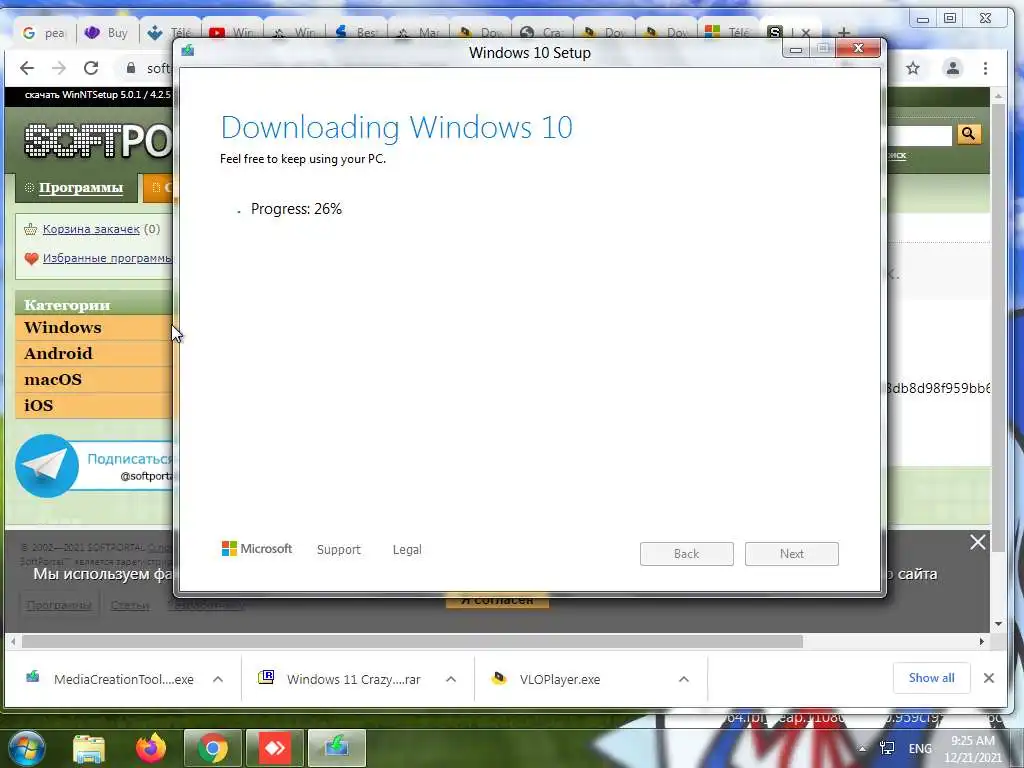
Task: Click the Softportal search magnifier button
Action: pyautogui.click(x=968, y=134)
